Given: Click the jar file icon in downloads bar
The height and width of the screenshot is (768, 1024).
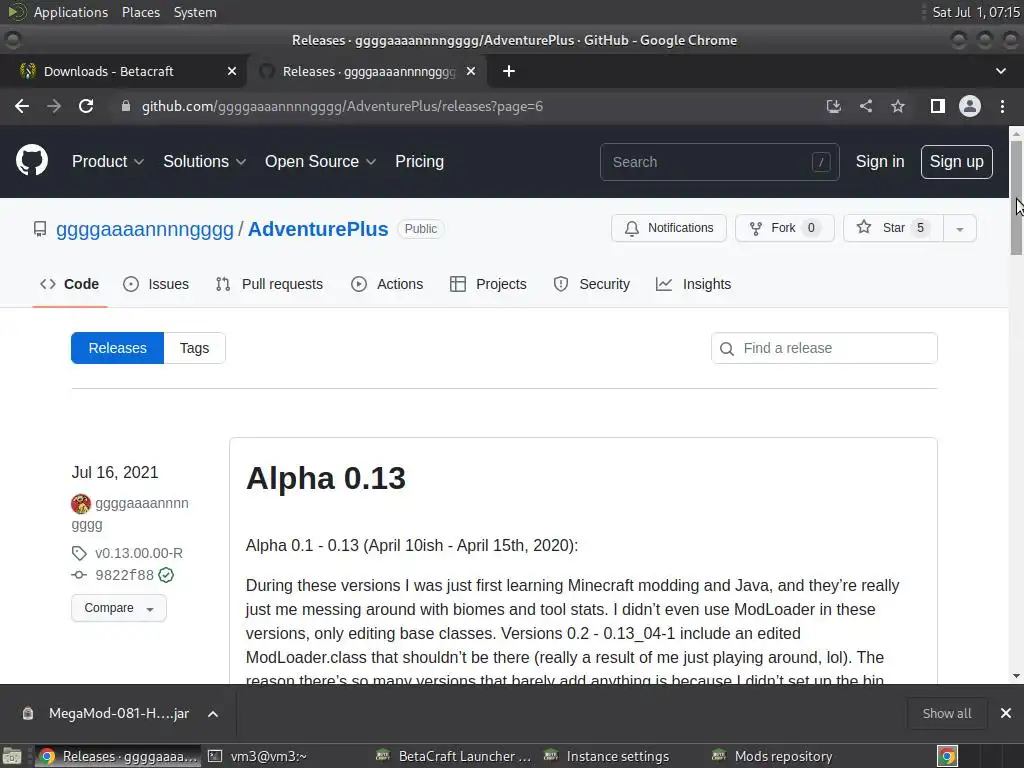Looking at the screenshot, I should click(28, 714).
